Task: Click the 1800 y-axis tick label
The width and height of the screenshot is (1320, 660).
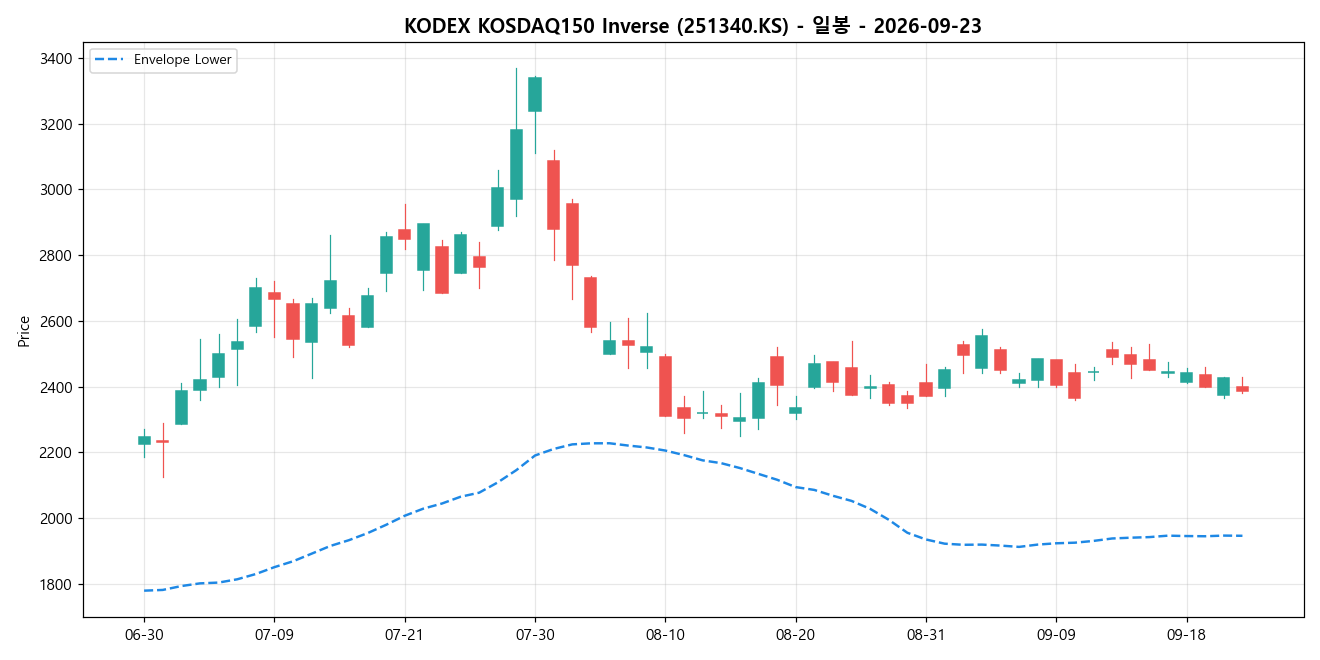Action: (x=55, y=584)
